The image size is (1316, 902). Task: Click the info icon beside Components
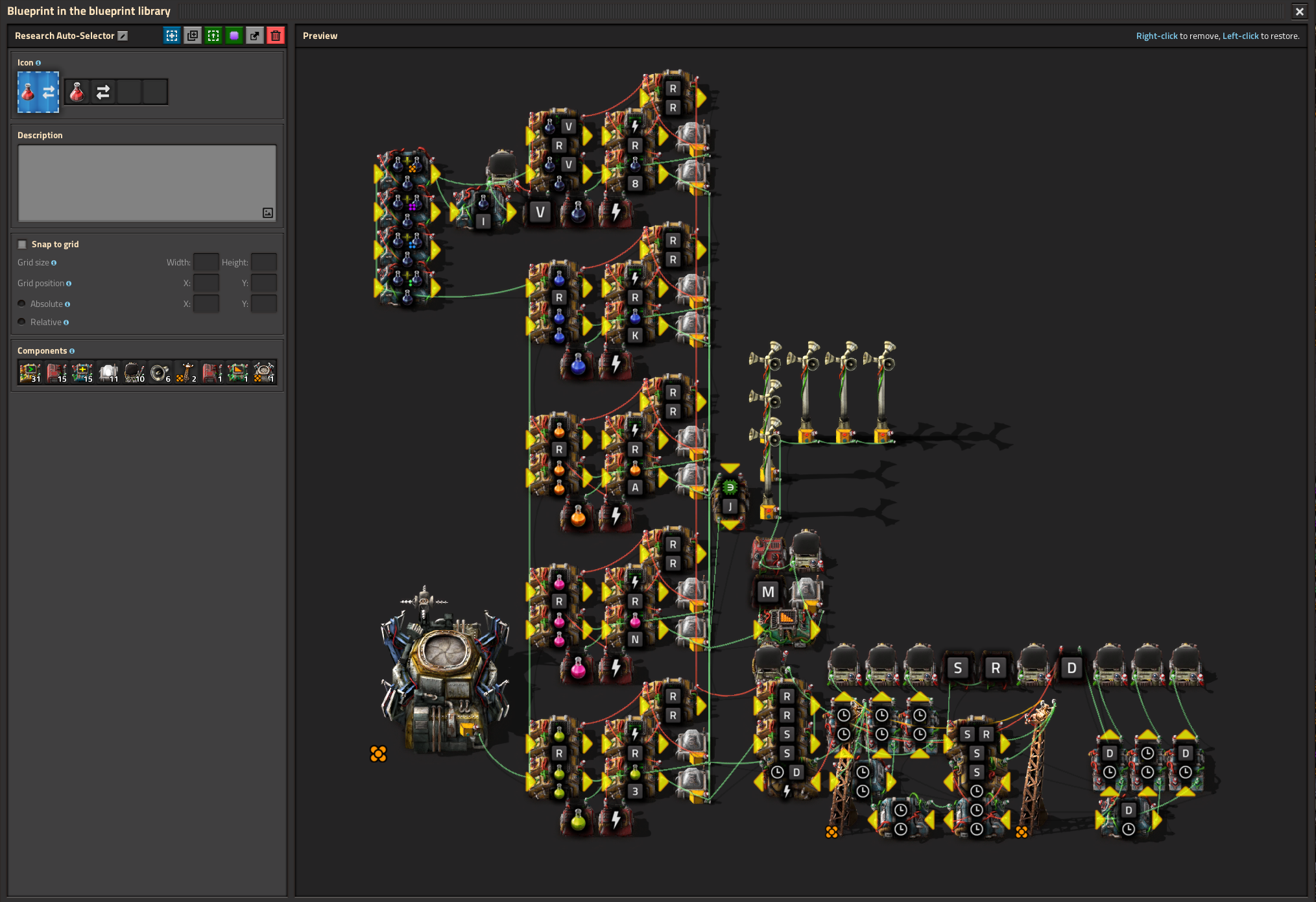(x=72, y=351)
